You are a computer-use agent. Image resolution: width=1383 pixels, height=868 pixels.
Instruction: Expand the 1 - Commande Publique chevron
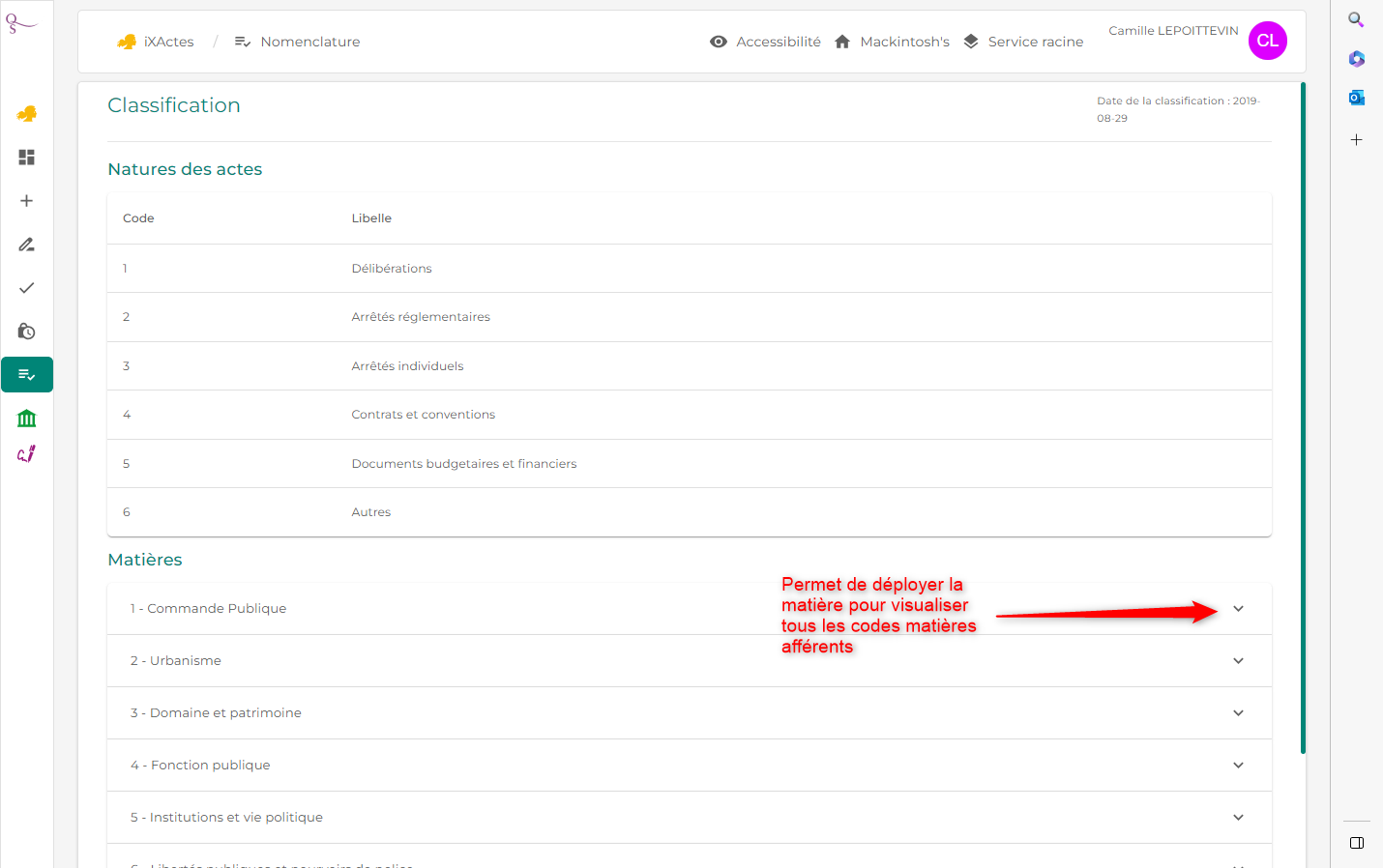tap(1238, 608)
